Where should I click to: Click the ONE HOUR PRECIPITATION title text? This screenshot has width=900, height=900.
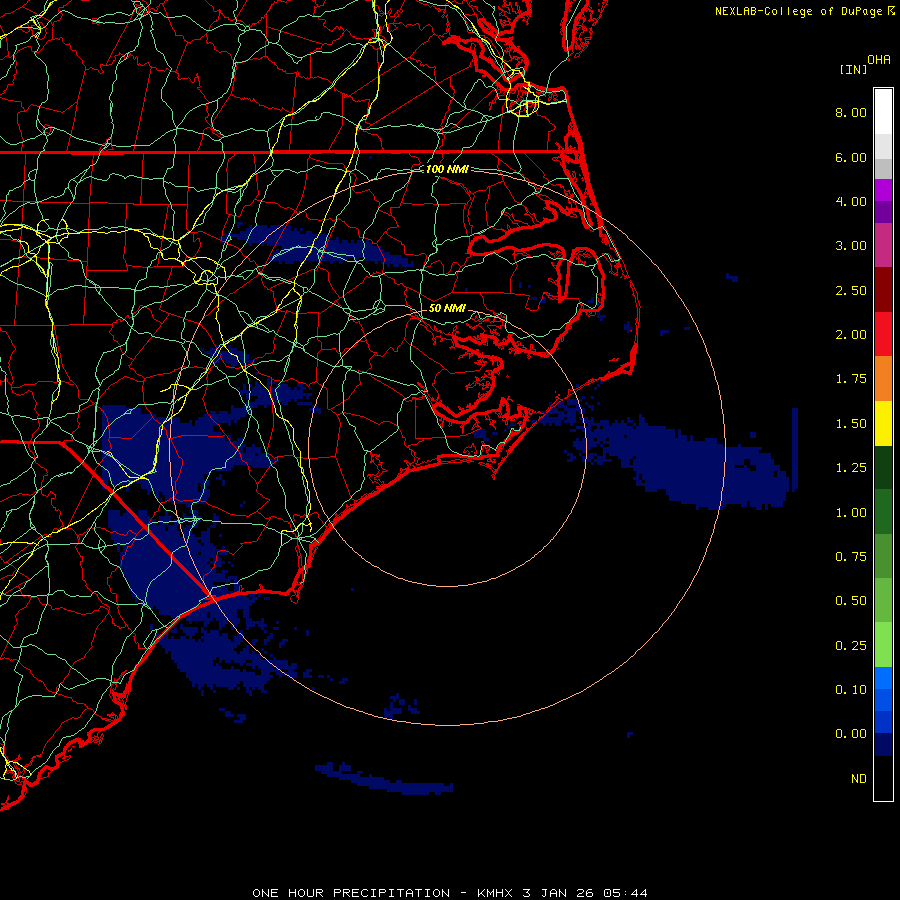coord(351,893)
